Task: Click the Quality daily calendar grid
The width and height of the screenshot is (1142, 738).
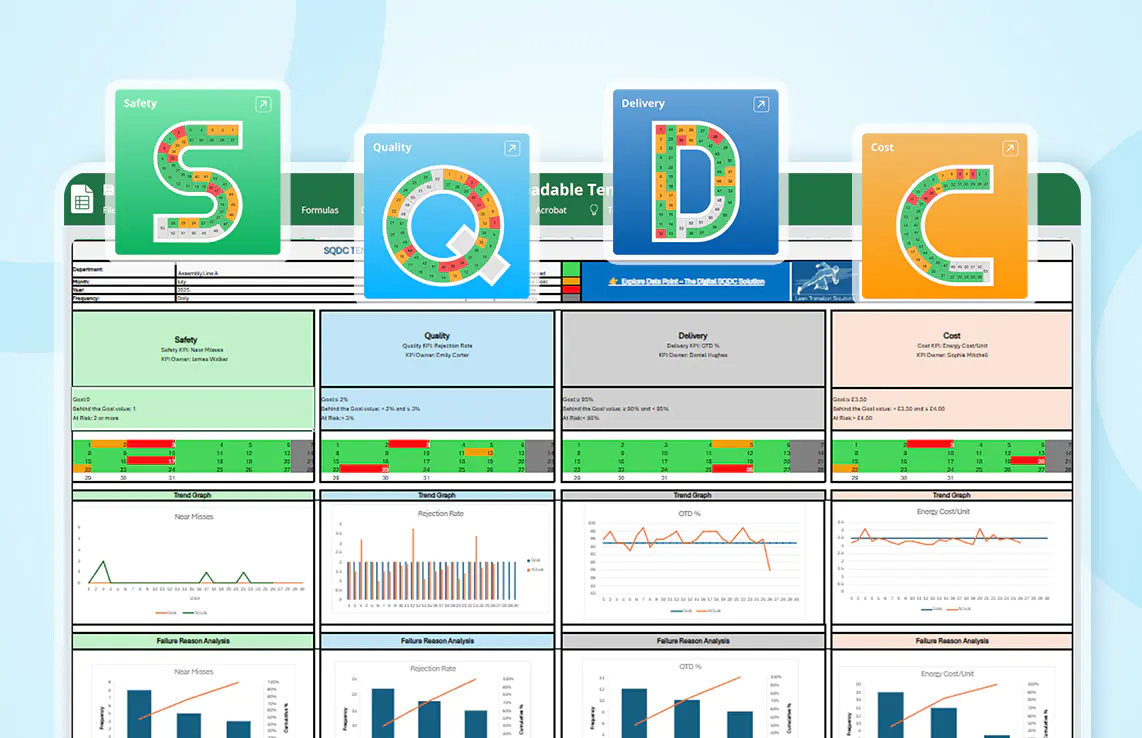Action: 437,460
